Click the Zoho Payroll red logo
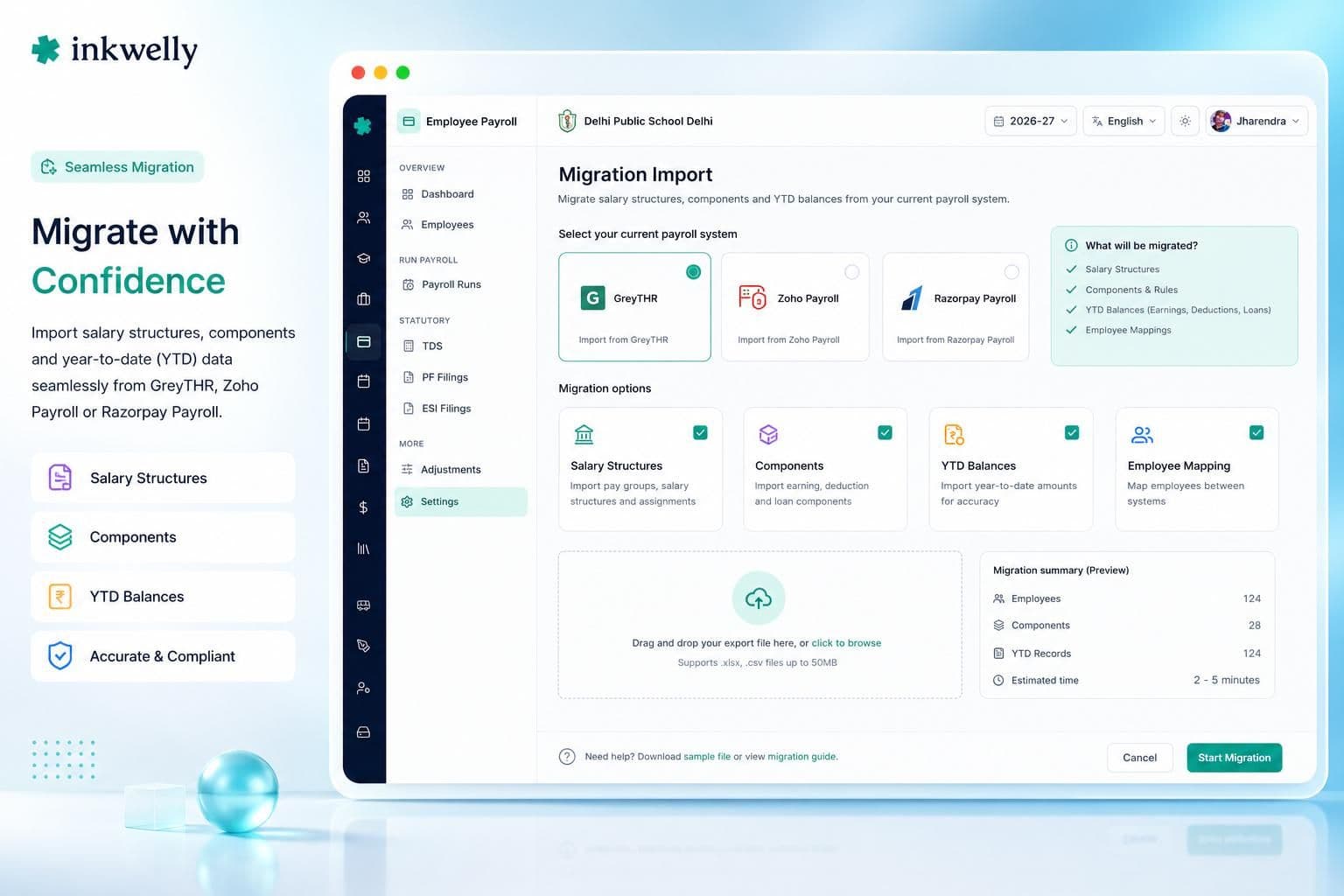Screen dimensions: 1344x896 click(x=752, y=297)
